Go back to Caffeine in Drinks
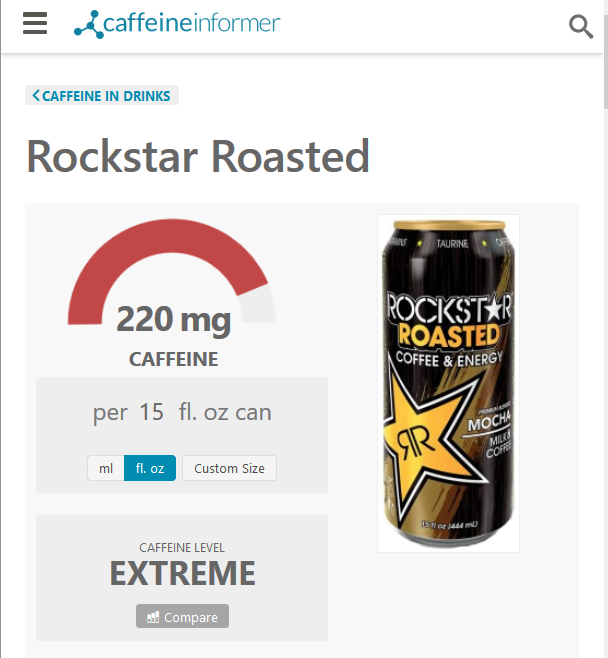608x658 pixels. click(102, 95)
